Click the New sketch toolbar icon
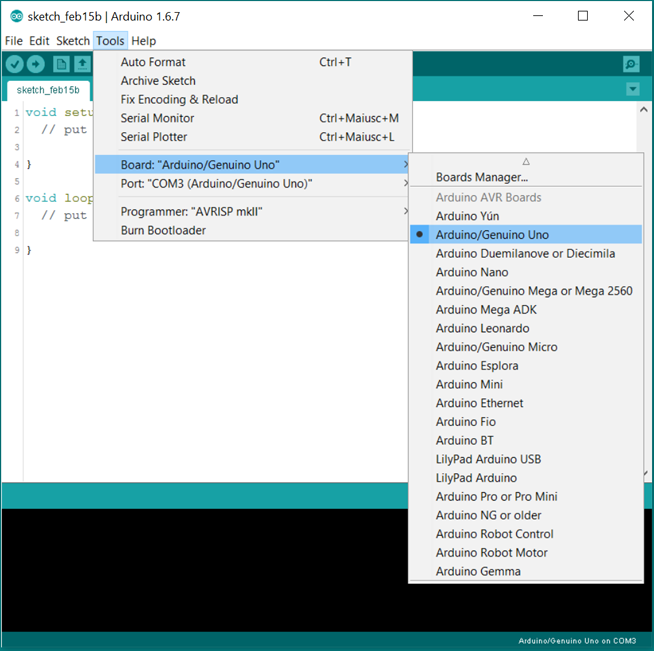Viewport: 654px width, 651px height. click(61, 64)
